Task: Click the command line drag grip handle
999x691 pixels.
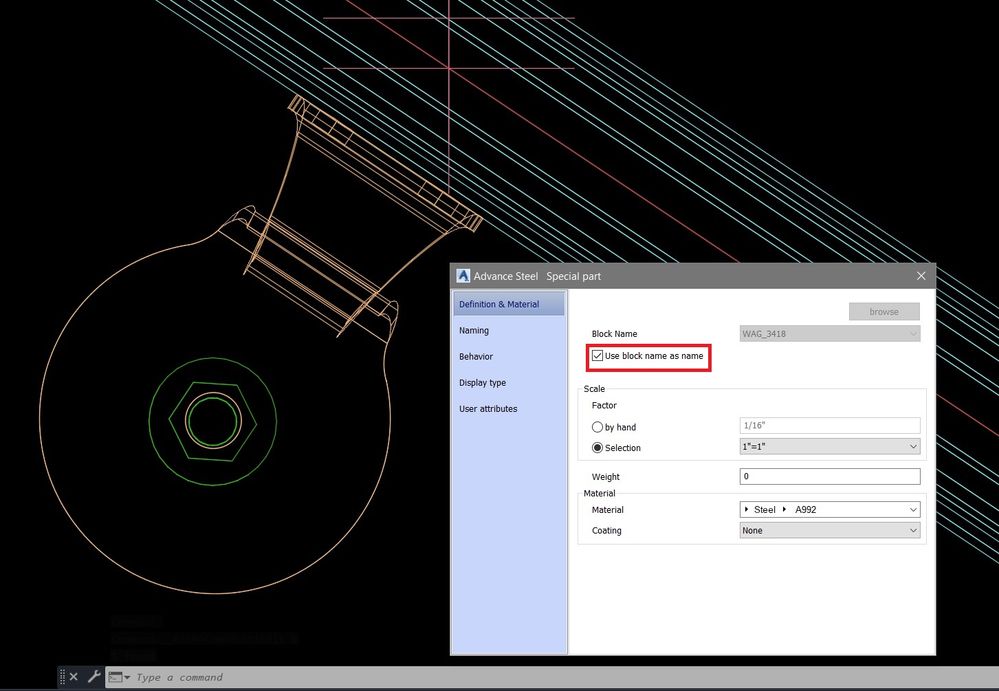Action: click(62, 676)
